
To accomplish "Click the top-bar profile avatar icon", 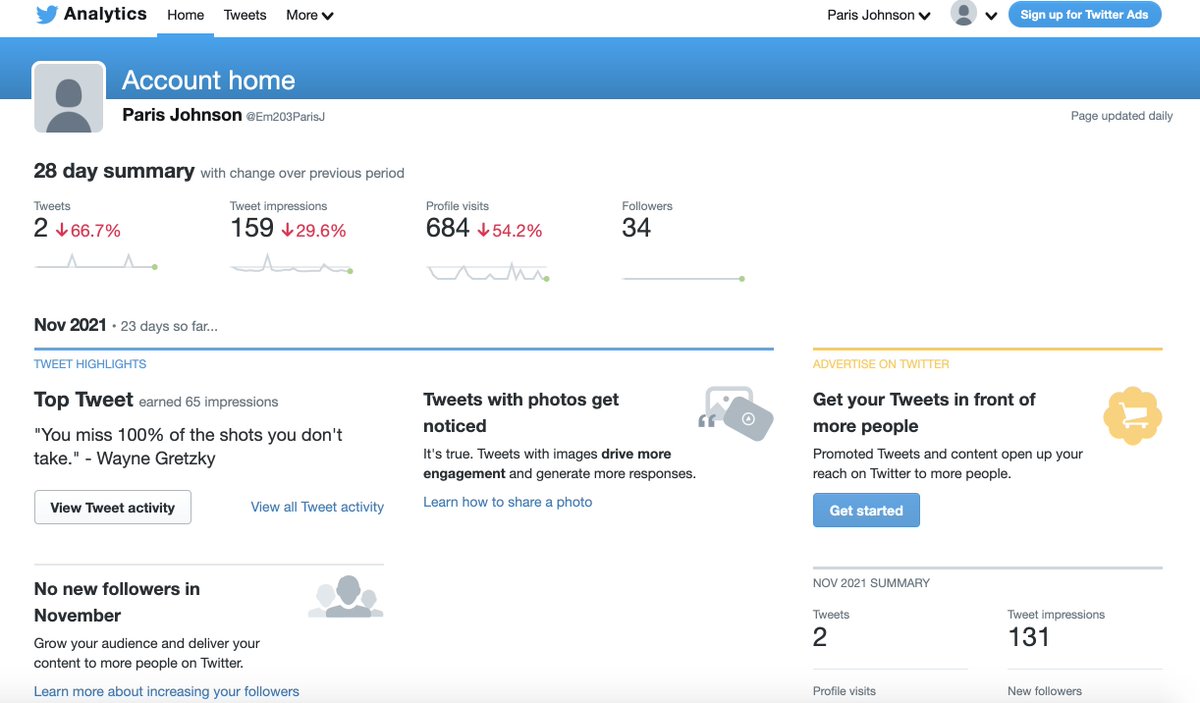I will click(x=963, y=14).
